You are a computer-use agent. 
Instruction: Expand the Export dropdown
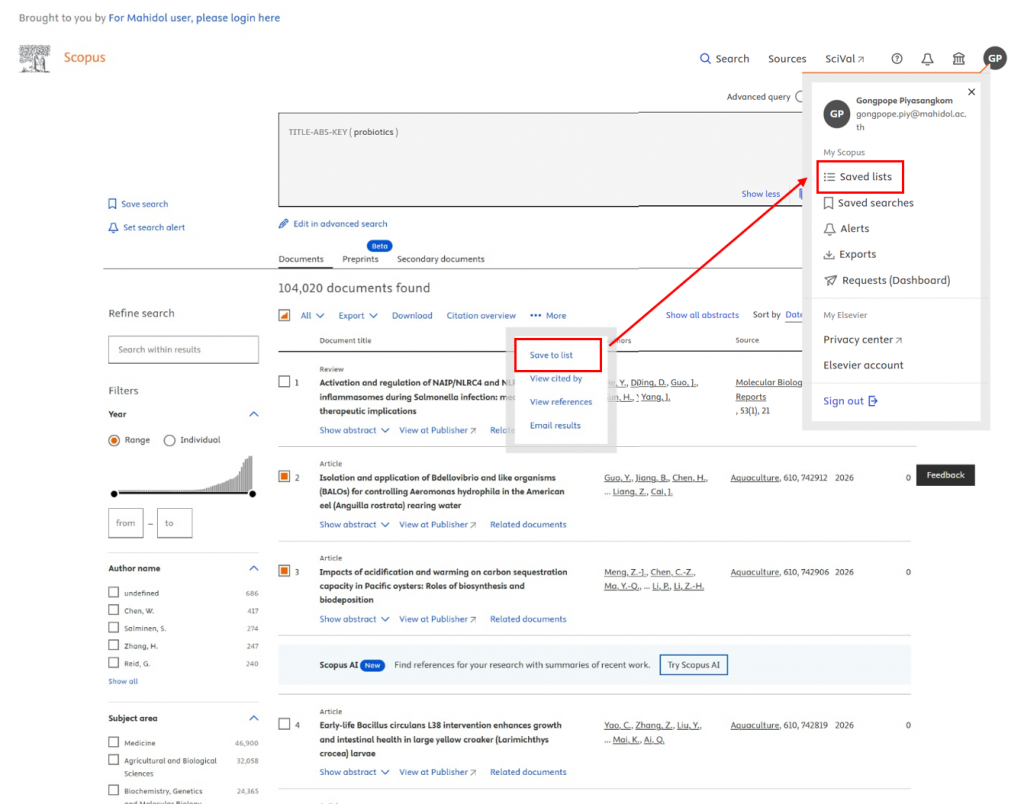(356, 316)
